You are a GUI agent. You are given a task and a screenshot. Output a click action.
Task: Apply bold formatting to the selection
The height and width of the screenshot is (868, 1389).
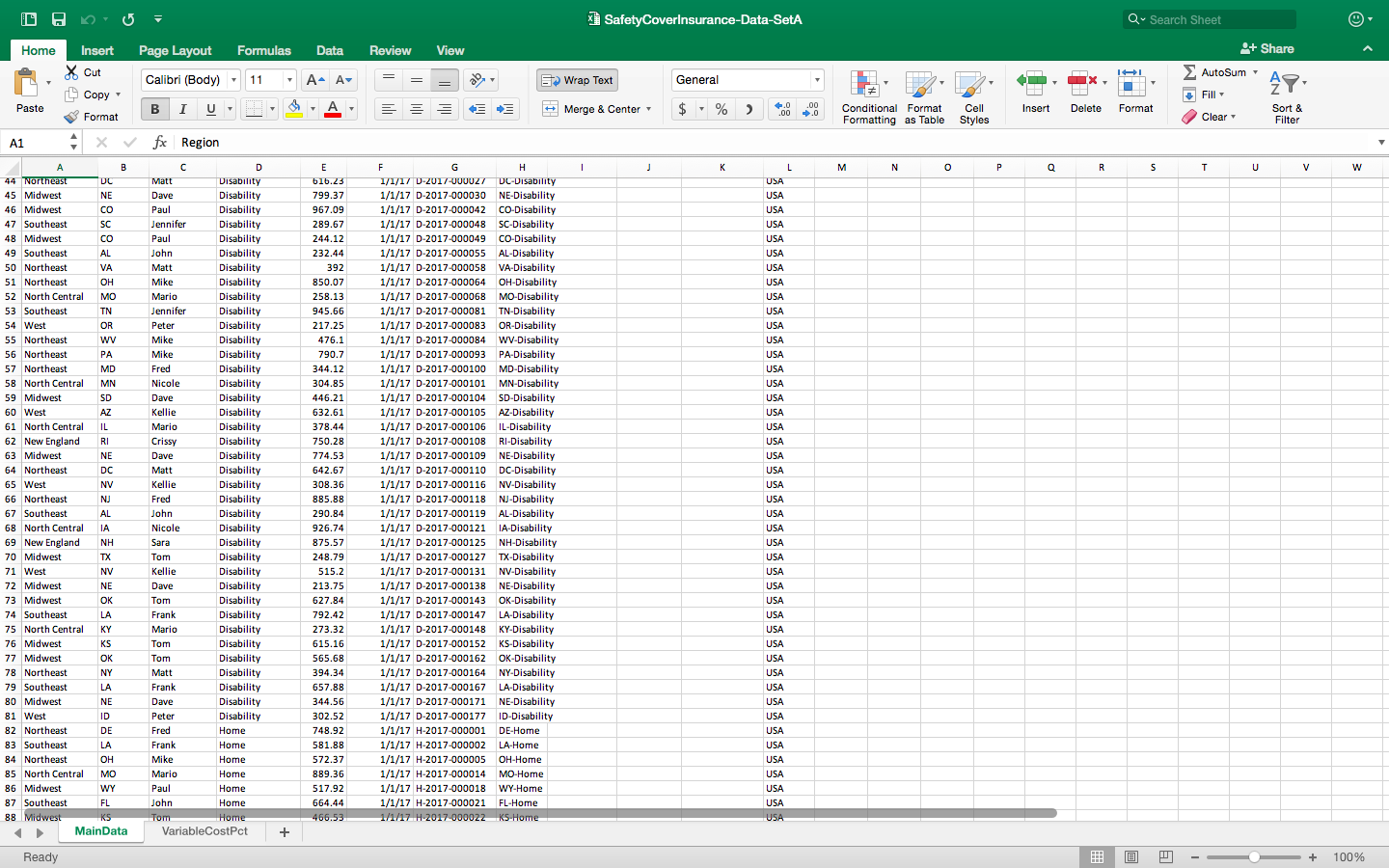pyautogui.click(x=153, y=109)
